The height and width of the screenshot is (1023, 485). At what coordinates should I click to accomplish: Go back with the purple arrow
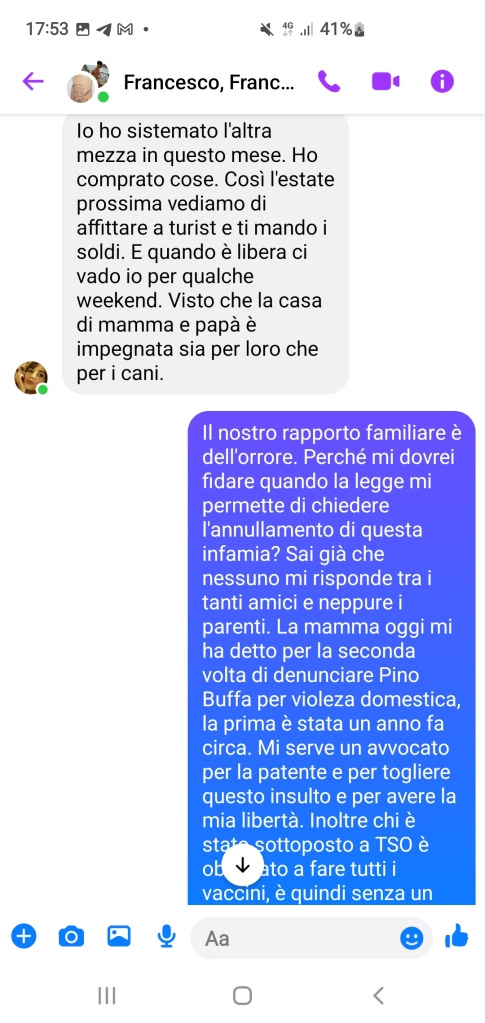pyautogui.click(x=33, y=82)
